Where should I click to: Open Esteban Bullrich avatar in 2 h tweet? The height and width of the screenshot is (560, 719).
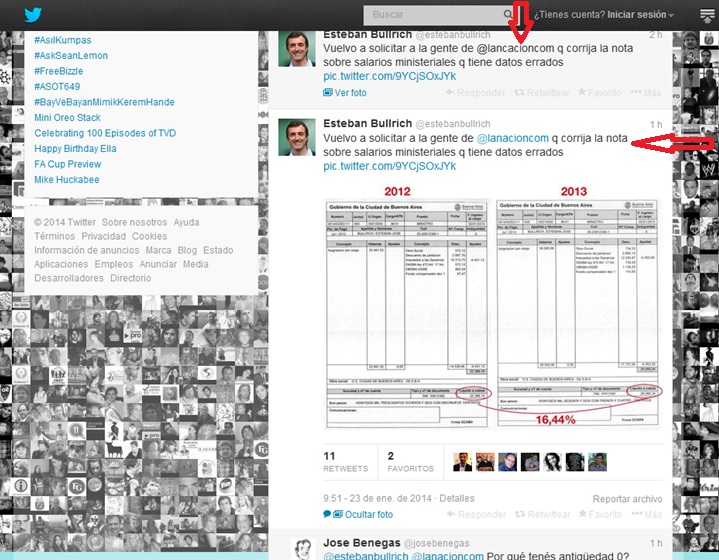click(x=297, y=49)
